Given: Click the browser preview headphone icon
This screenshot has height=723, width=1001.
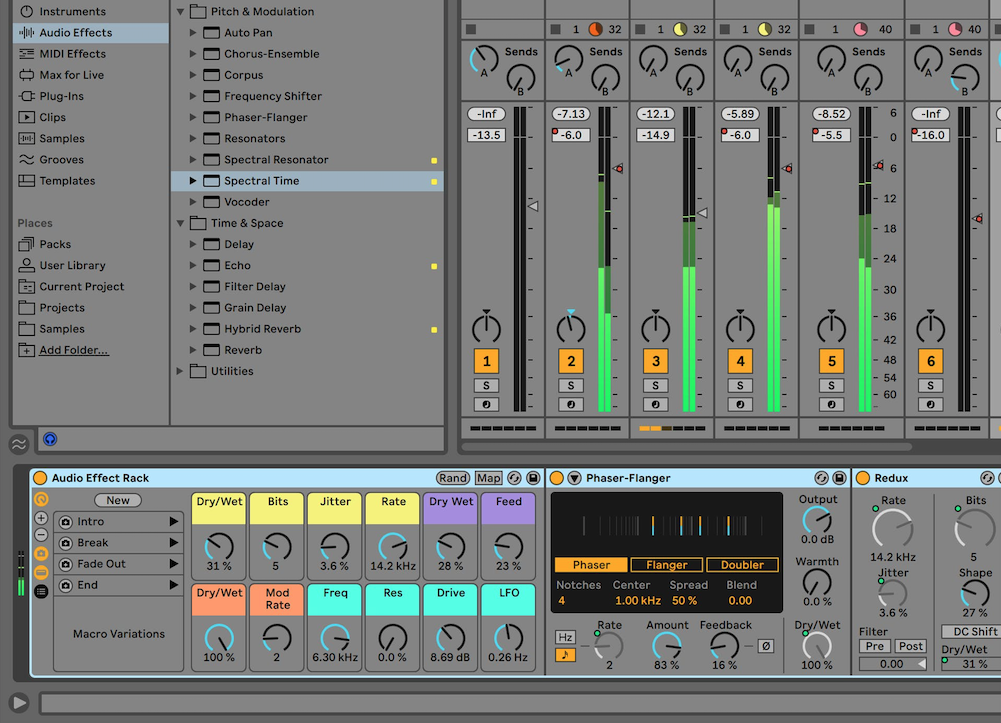Looking at the screenshot, I should pos(50,439).
